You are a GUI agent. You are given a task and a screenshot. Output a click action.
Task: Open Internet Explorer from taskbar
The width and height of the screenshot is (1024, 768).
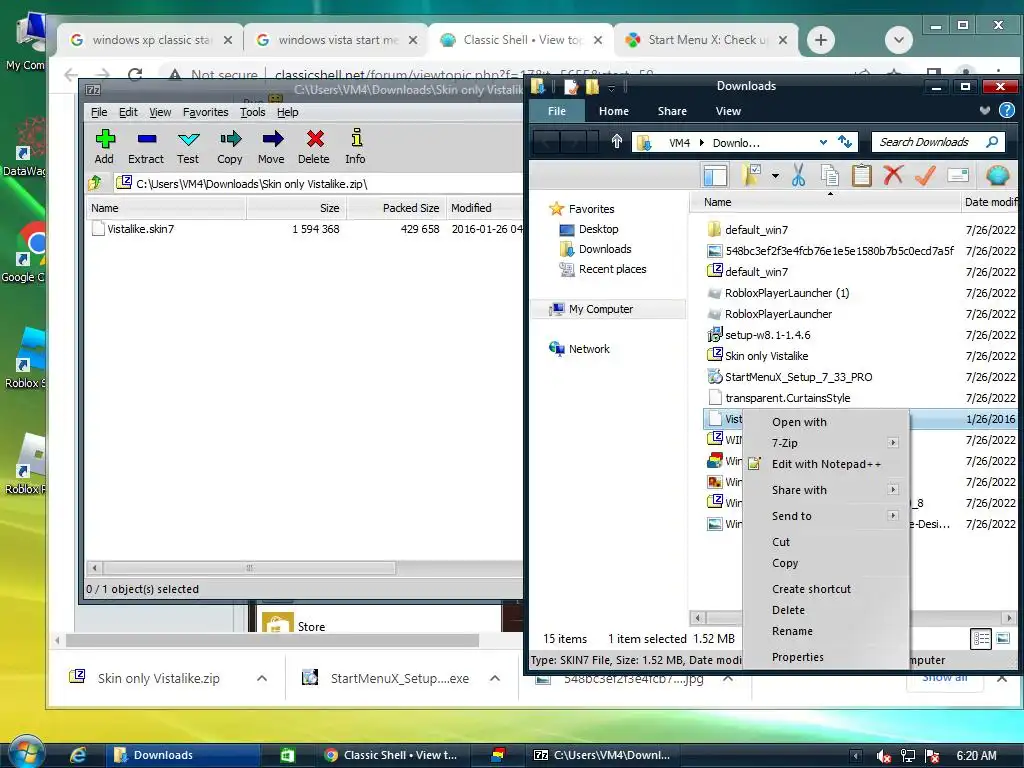pos(78,755)
